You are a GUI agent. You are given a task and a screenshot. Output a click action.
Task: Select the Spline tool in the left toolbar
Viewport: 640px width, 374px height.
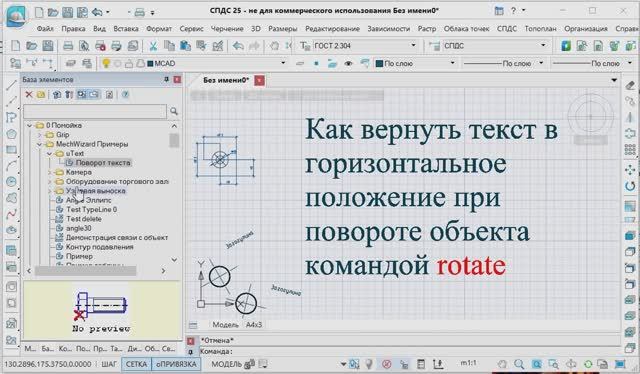(x=11, y=213)
